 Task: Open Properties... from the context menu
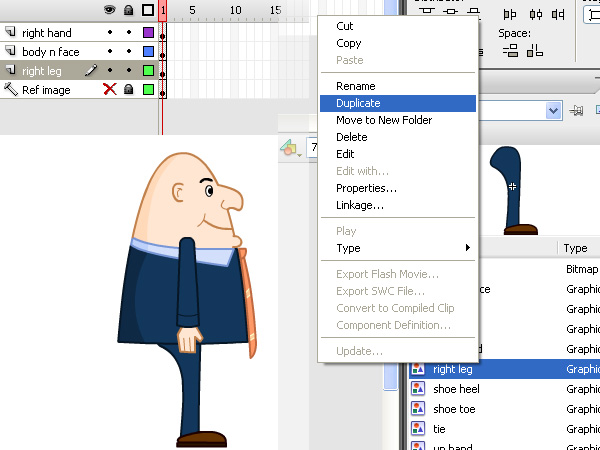click(366, 188)
